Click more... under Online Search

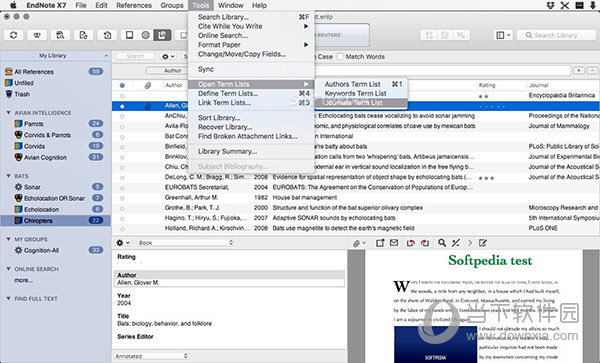[23, 280]
